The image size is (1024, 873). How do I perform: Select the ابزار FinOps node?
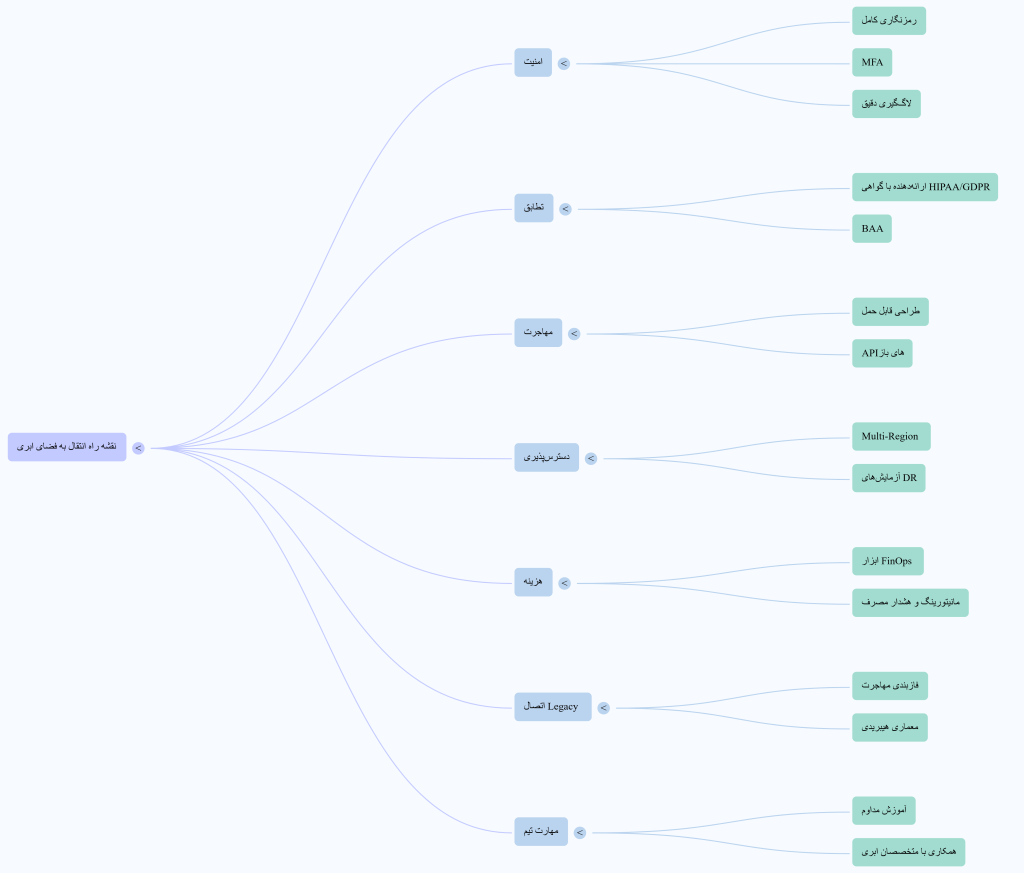pos(887,561)
